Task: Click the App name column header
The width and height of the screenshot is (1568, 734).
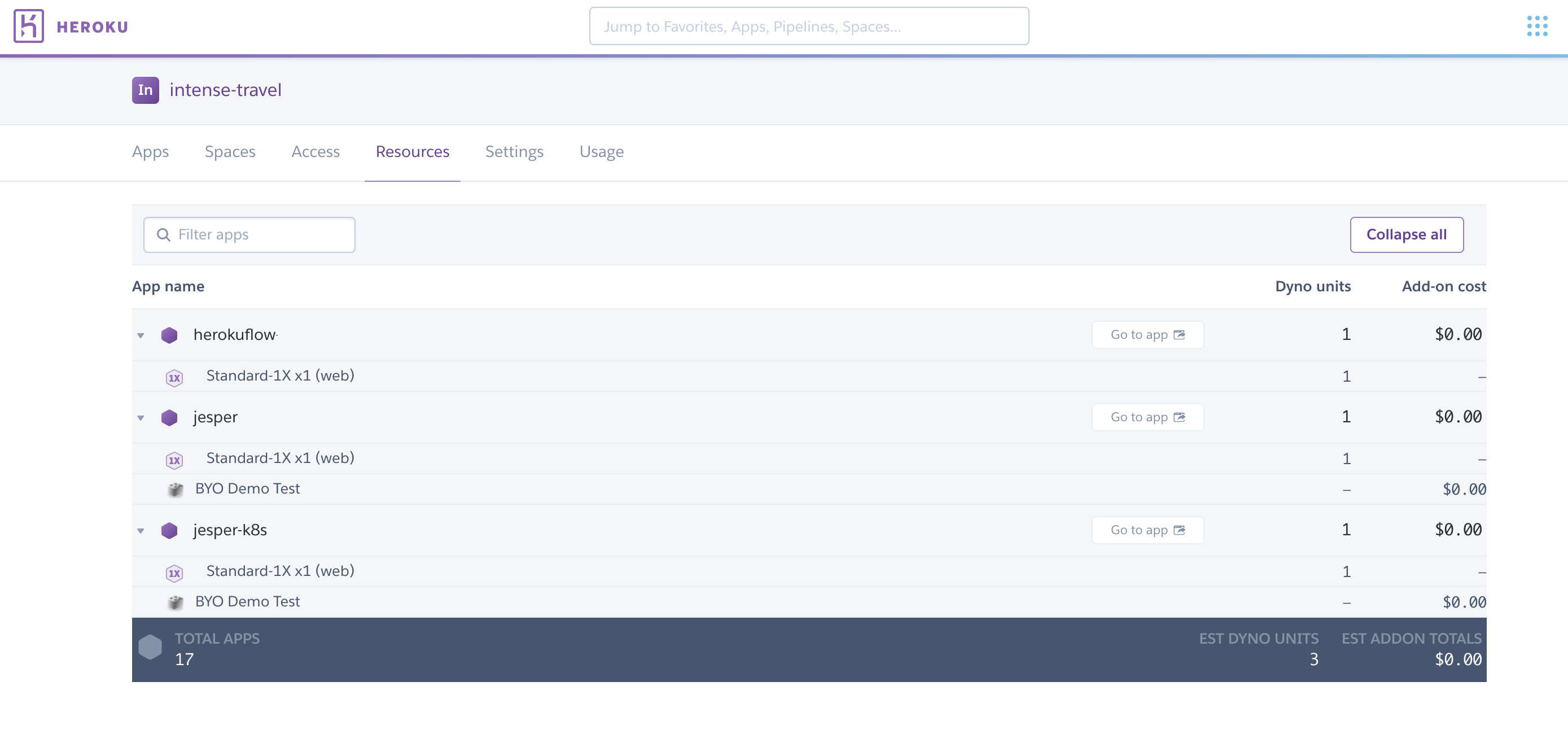Action: click(168, 286)
